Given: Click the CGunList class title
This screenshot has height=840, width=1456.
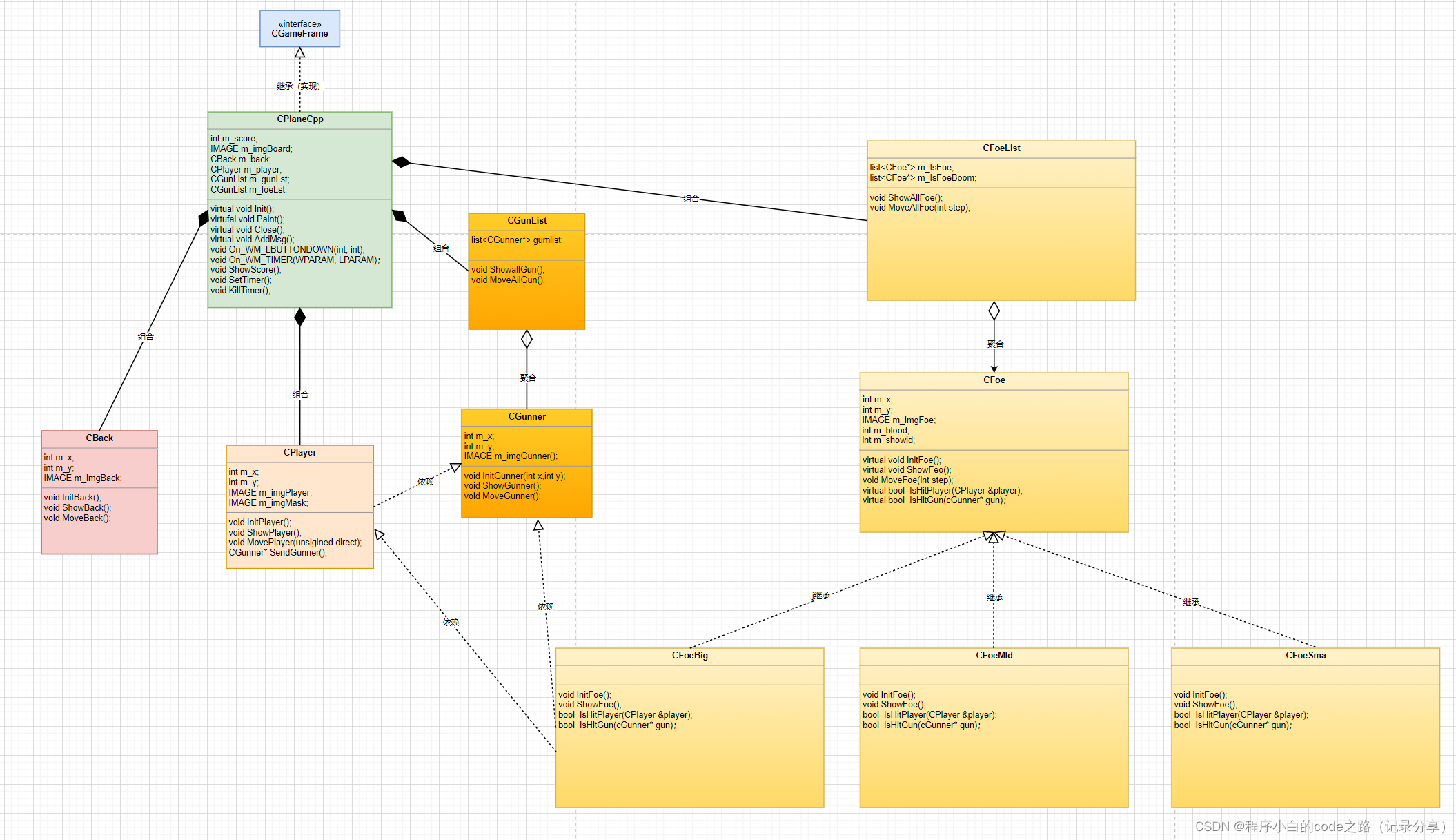Looking at the screenshot, I should tap(527, 220).
